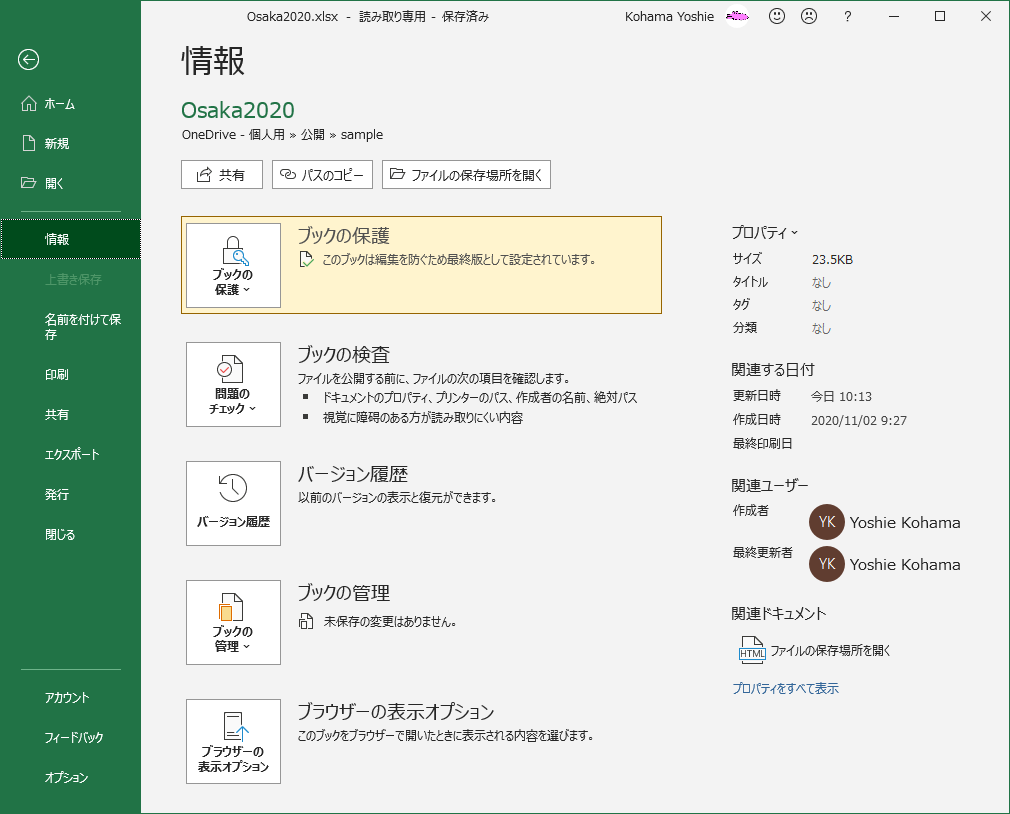1010x814 pixels.
Task: Click the YK avatar next to 作成者
Action: coord(826,522)
